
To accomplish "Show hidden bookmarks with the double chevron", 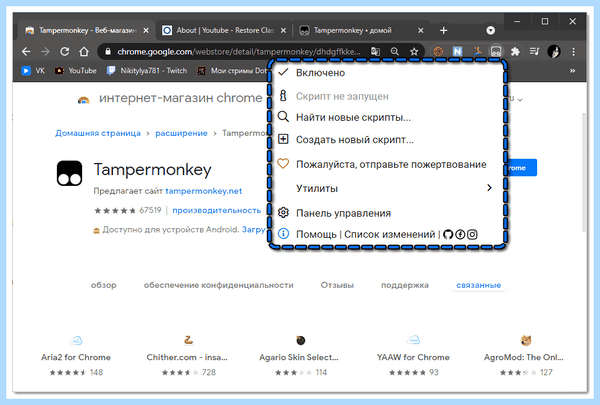I will point(572,71).
